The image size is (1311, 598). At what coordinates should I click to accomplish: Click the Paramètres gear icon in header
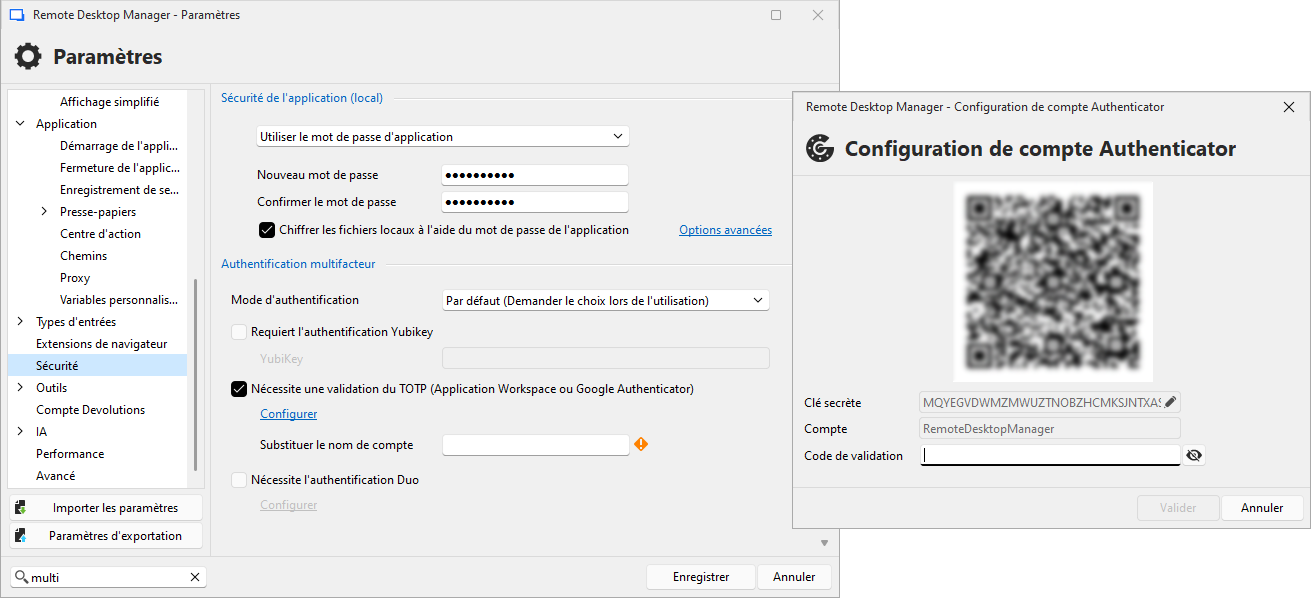28,56
